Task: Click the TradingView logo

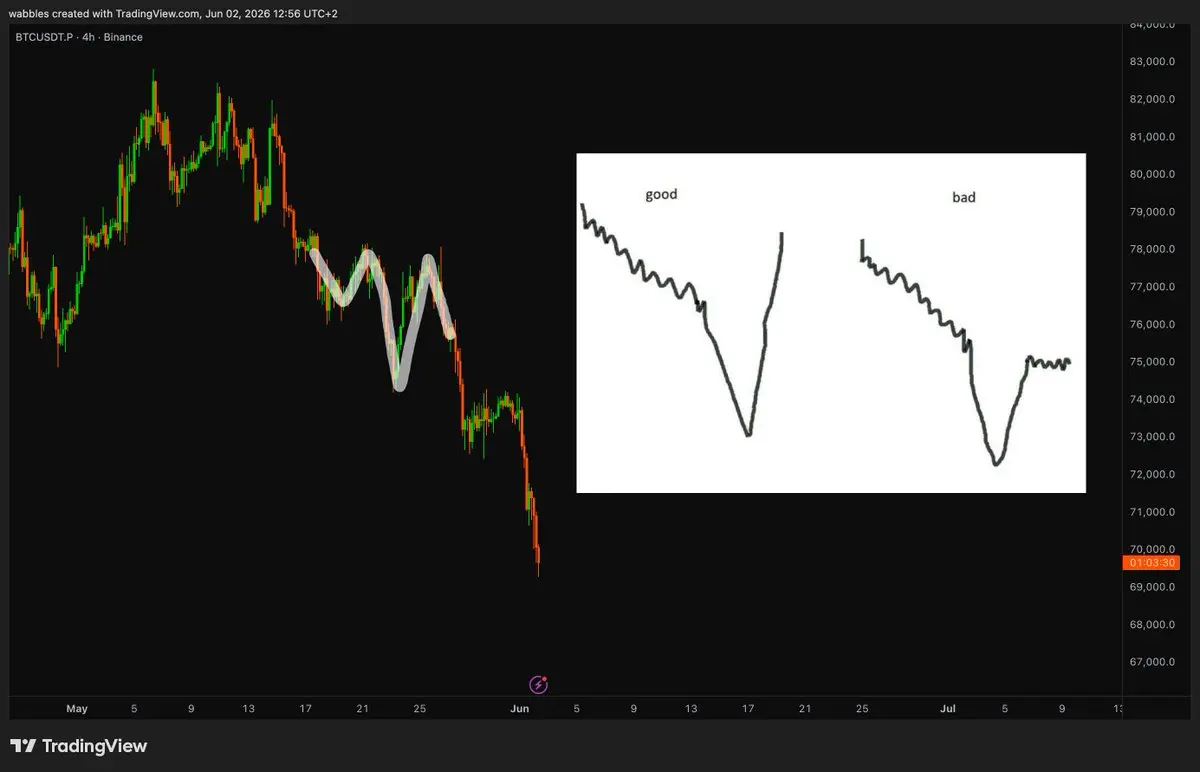Action: (x=78, y=746)
